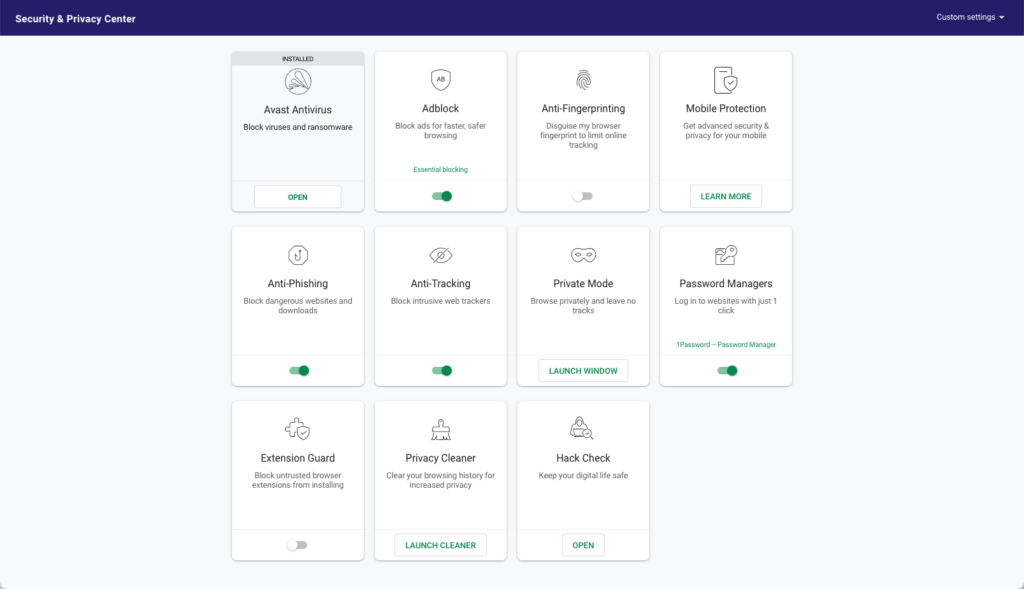Disable the Adblock toggle
Screen dimensions: 1024x589
tap(440, 196)
